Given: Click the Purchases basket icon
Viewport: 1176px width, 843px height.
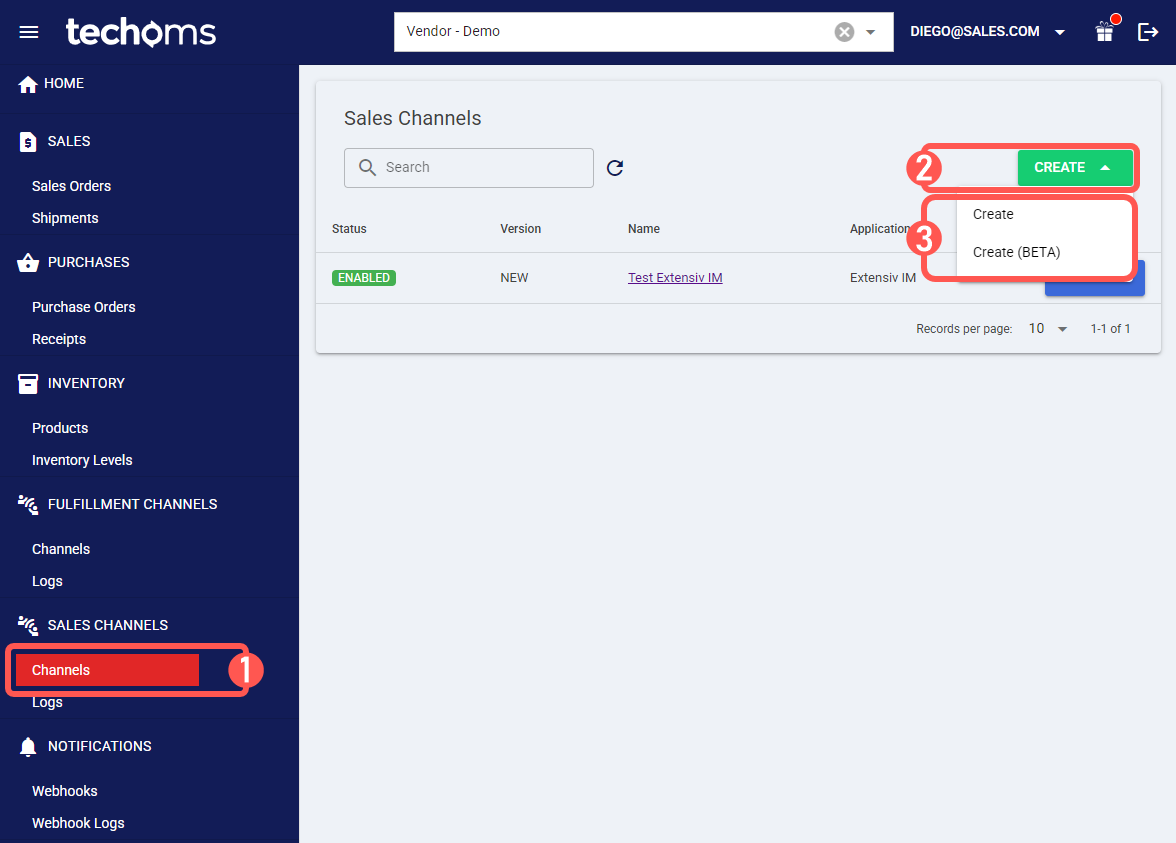Looking at the screenshot, I should click(28, 262).
